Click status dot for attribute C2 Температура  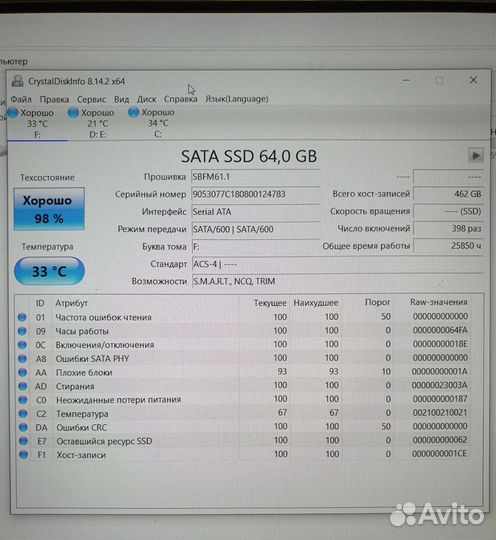point(23,414)
